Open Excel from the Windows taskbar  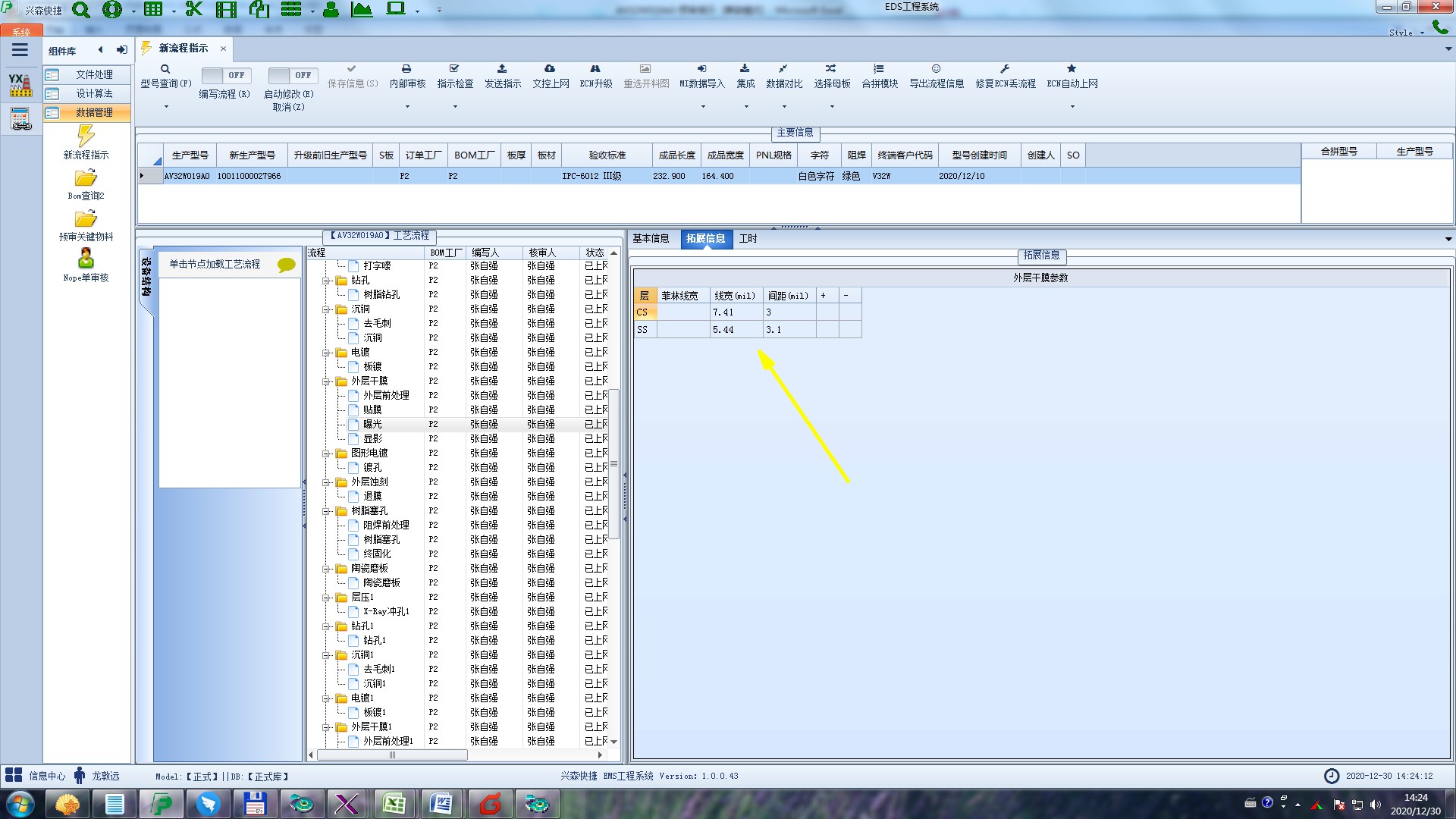click(394, 803)
